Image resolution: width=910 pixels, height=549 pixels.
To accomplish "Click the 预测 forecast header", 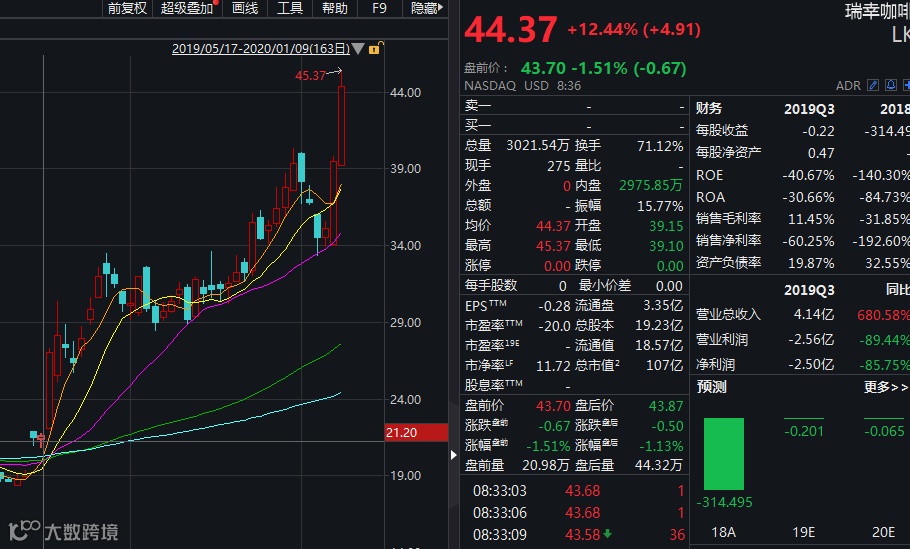I will point(711,387).
